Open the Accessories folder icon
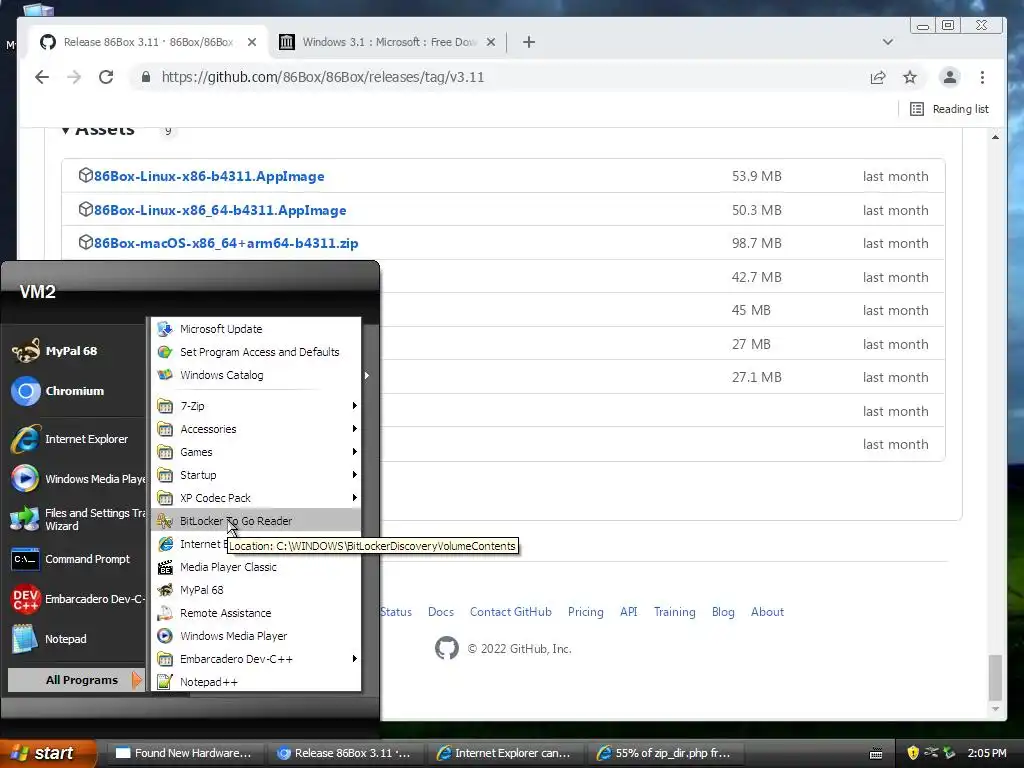 point(165,429)
